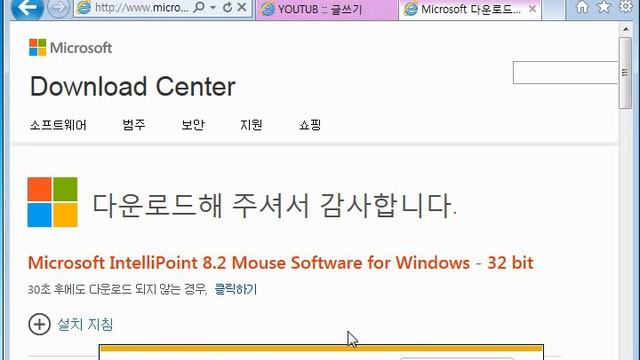Image resolution: width=640 pixels, height=360 pixels.
Task: Select the Microsoft 다운로드 tab
Action: pos(469,9)
